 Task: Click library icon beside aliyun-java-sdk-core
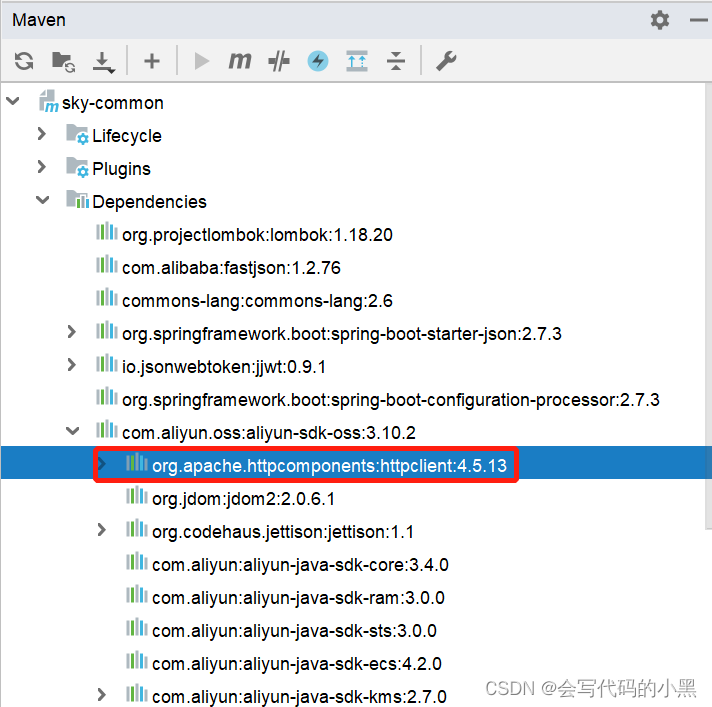pyautogui.click(x=137, y=562)
